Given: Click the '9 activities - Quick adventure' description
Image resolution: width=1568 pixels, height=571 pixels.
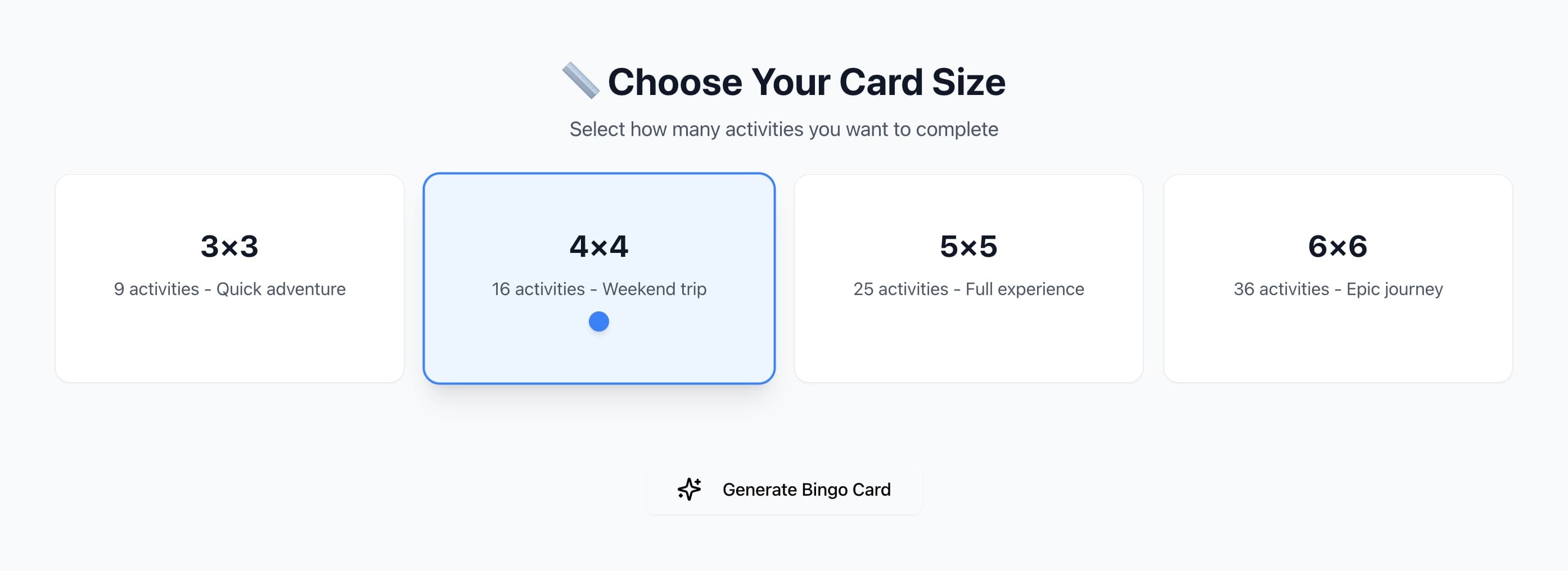Looking at the screenshot, I should coord(229,289).
